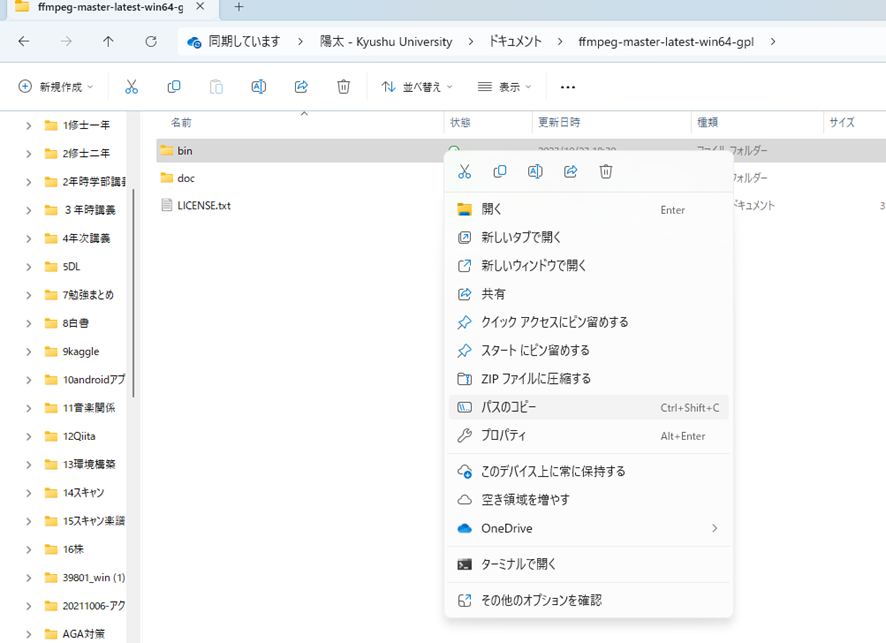Go back with the left arrow
Image resolution: width=886 pixels, height=643 pixels.
pyautogui.click(x=24, y=41)
